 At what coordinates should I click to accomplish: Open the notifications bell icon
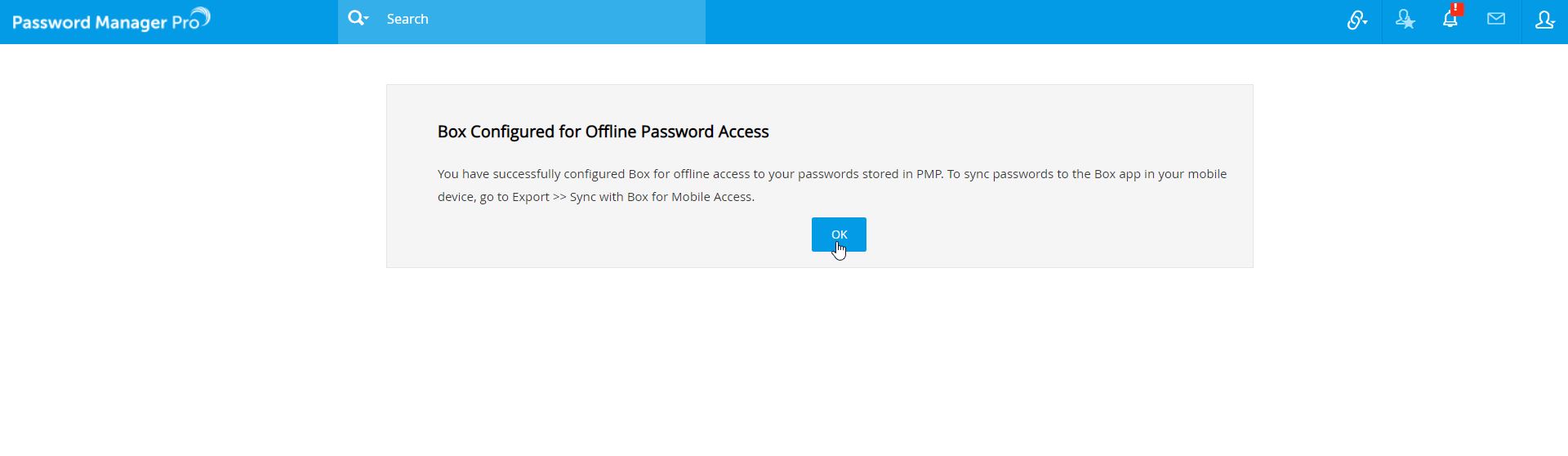[1450, 20]
